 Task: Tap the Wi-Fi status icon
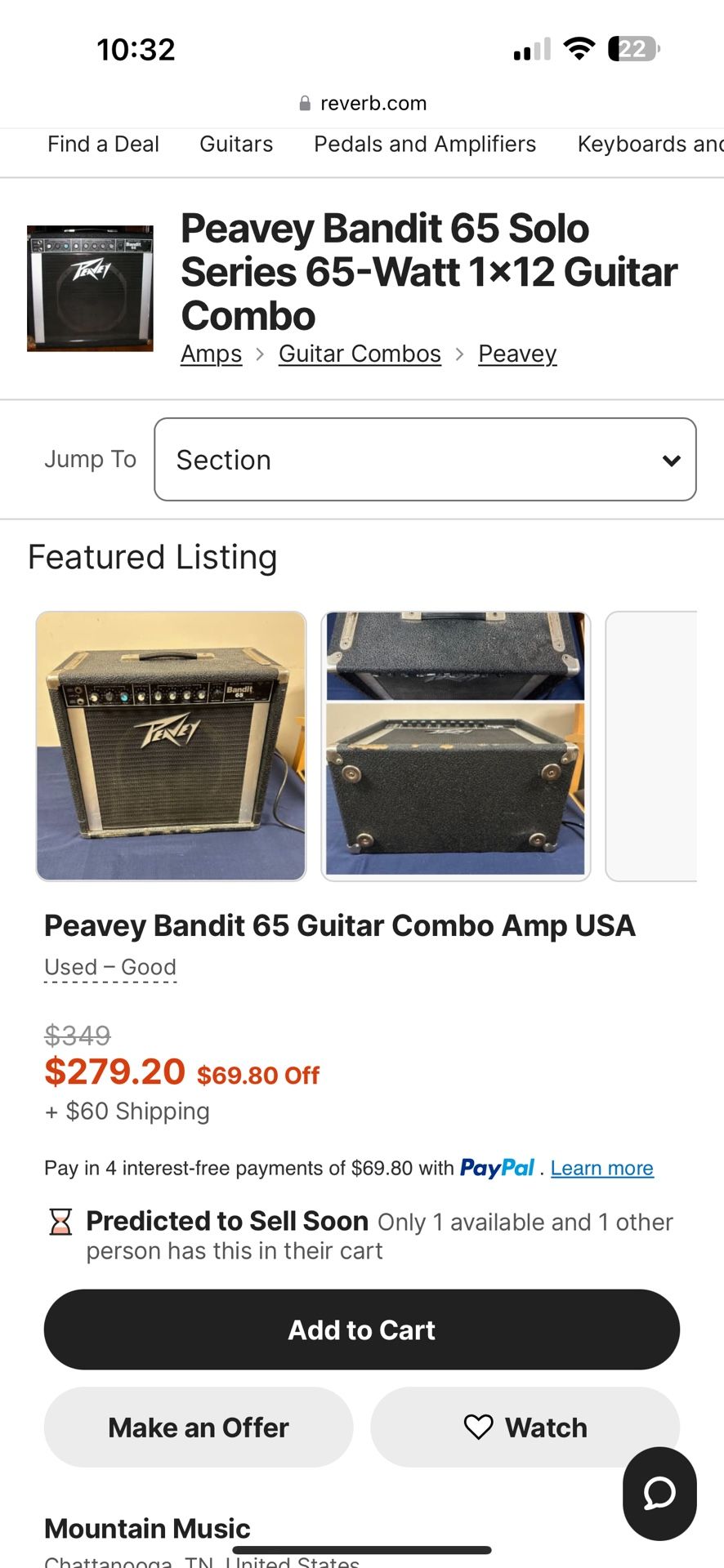579,49
